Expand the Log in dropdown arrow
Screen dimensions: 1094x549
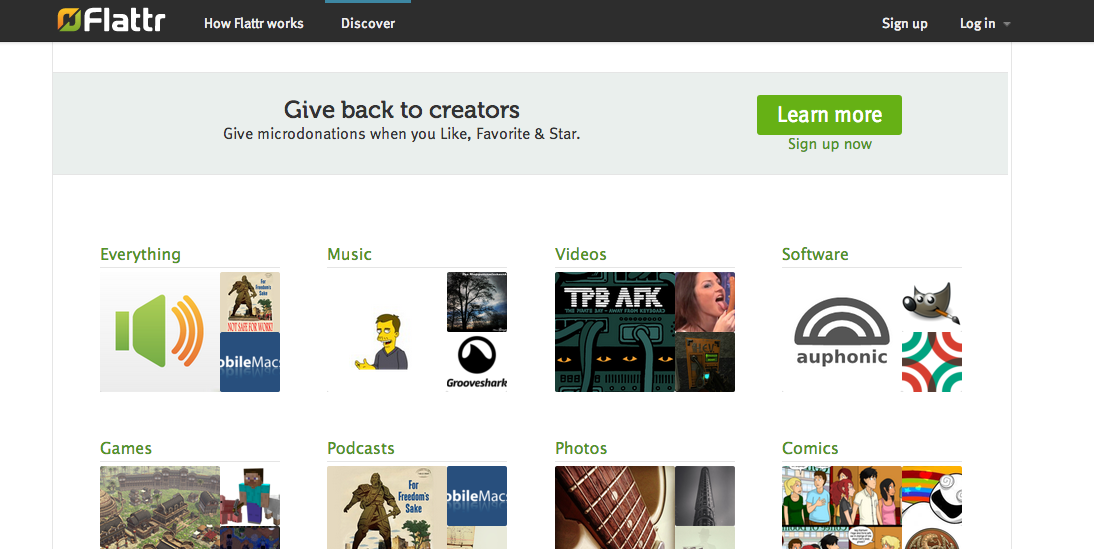(x=1006, y=24)
